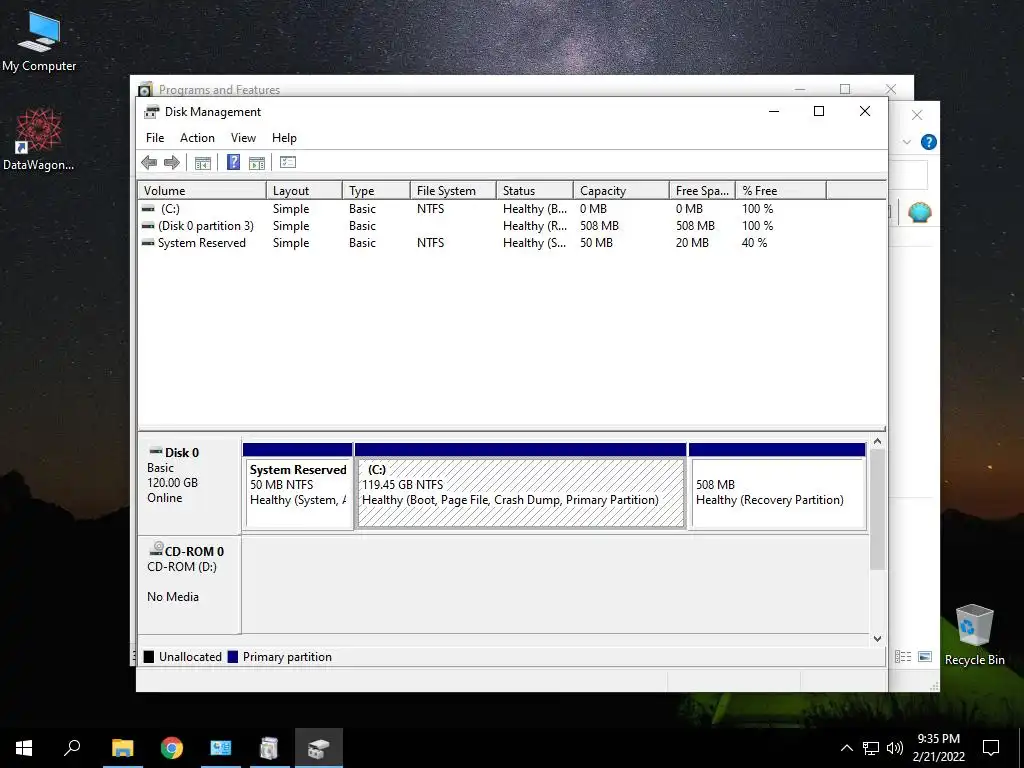Sort by the File System column header
Screen dimensions: 1024x768
pyautogui.click(x=453, y=191)
